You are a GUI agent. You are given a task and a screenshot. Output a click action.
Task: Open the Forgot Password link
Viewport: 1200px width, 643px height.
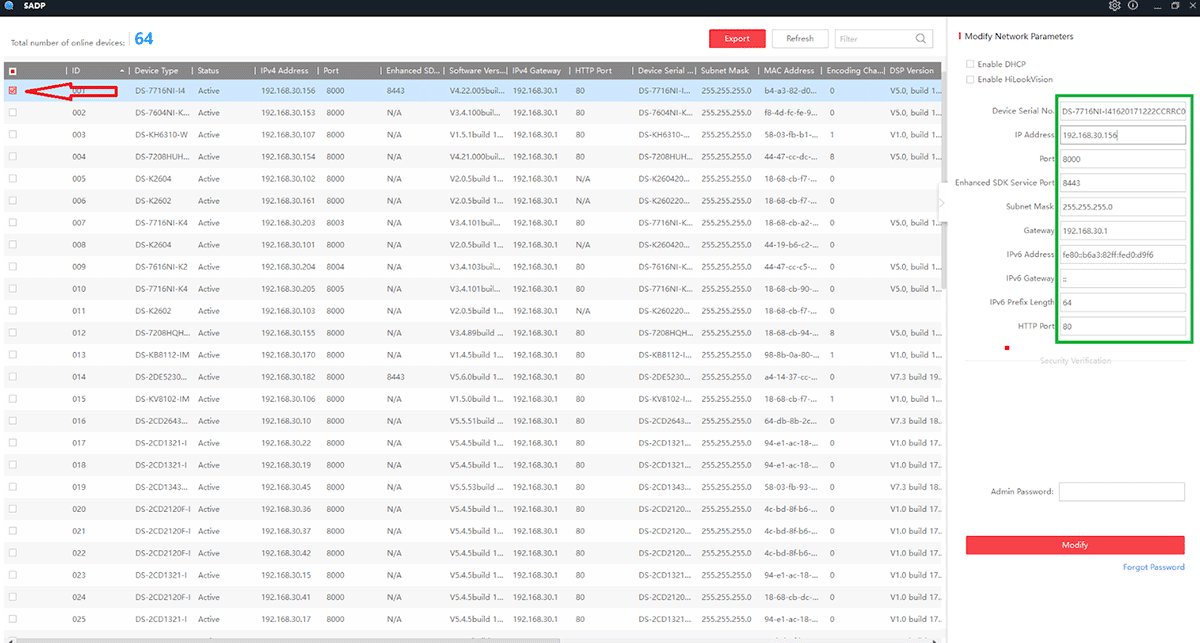(x=1154, y=567)
